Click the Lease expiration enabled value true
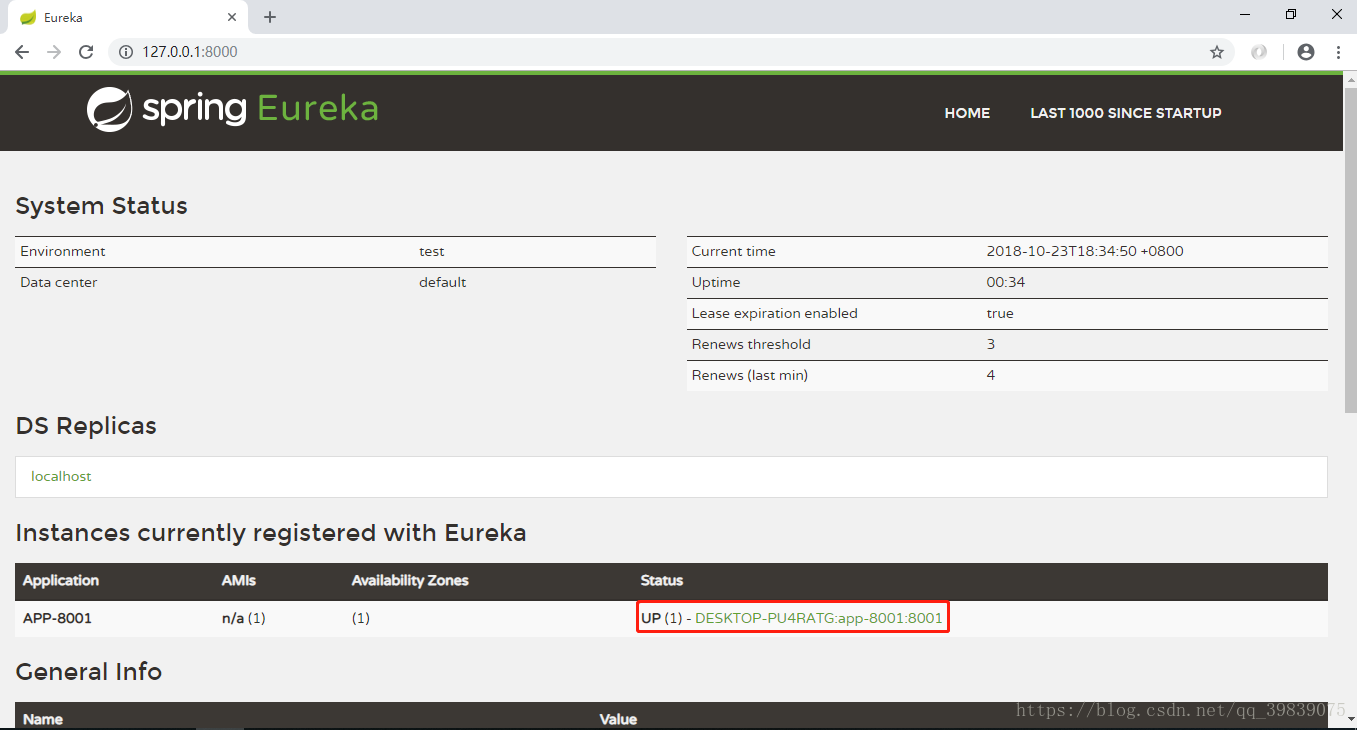Viewport: 1357px width, 730px height. tap(1000, 313)
